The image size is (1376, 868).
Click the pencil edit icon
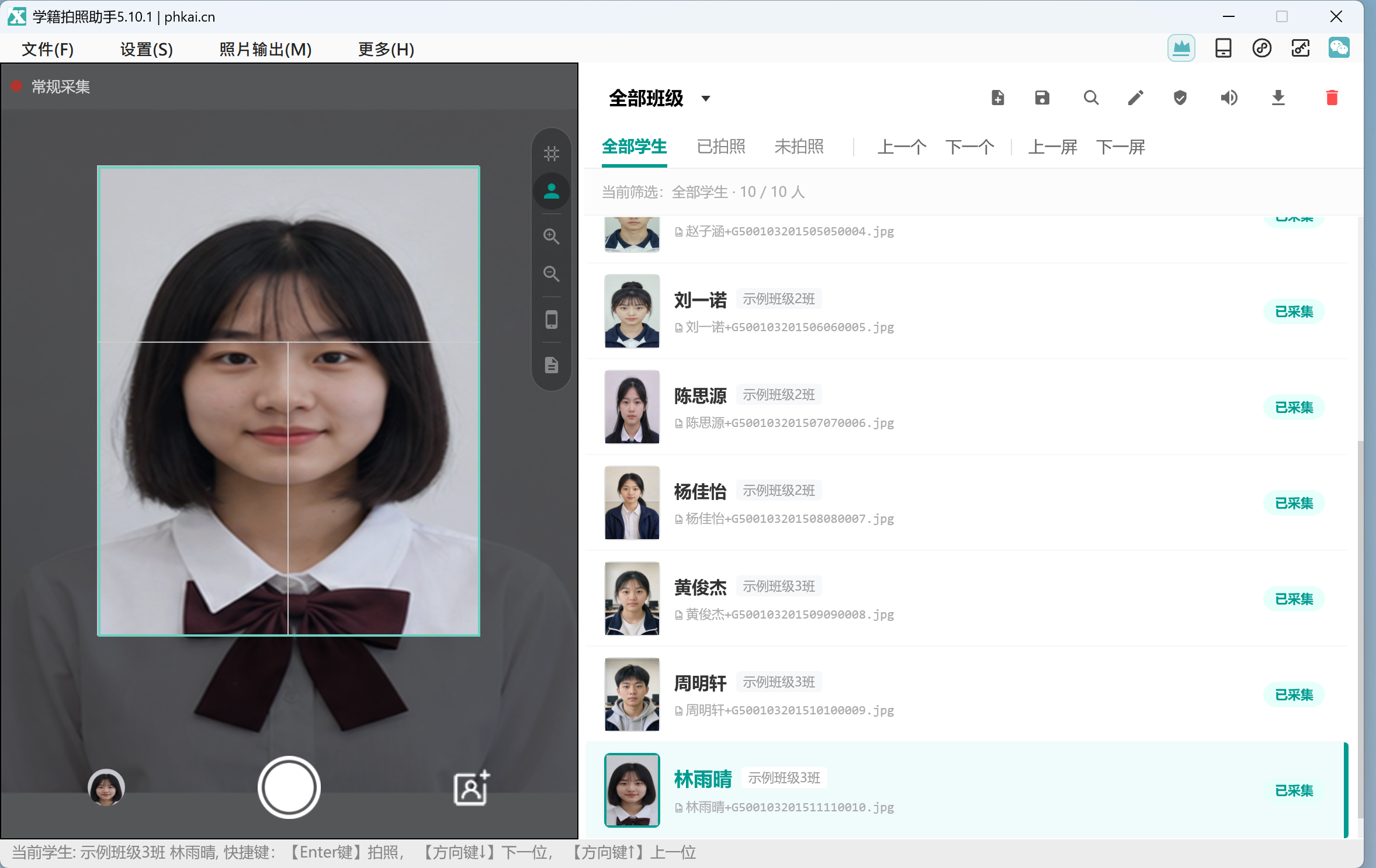tap(1135, 98)
